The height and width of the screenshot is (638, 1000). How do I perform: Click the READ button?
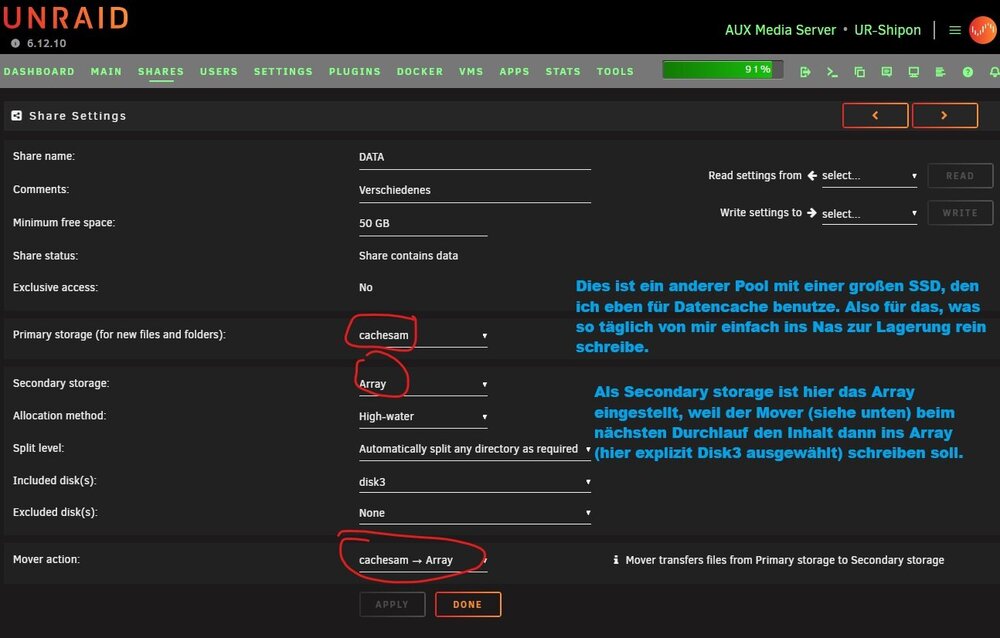tap(960, 175)
